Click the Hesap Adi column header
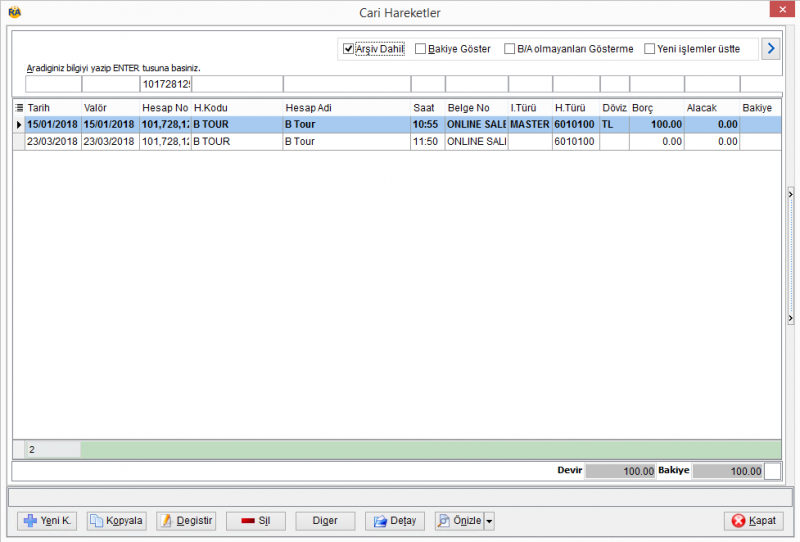Screen dimensions: 800x542 pyautogui.click(x=347, y=108)
